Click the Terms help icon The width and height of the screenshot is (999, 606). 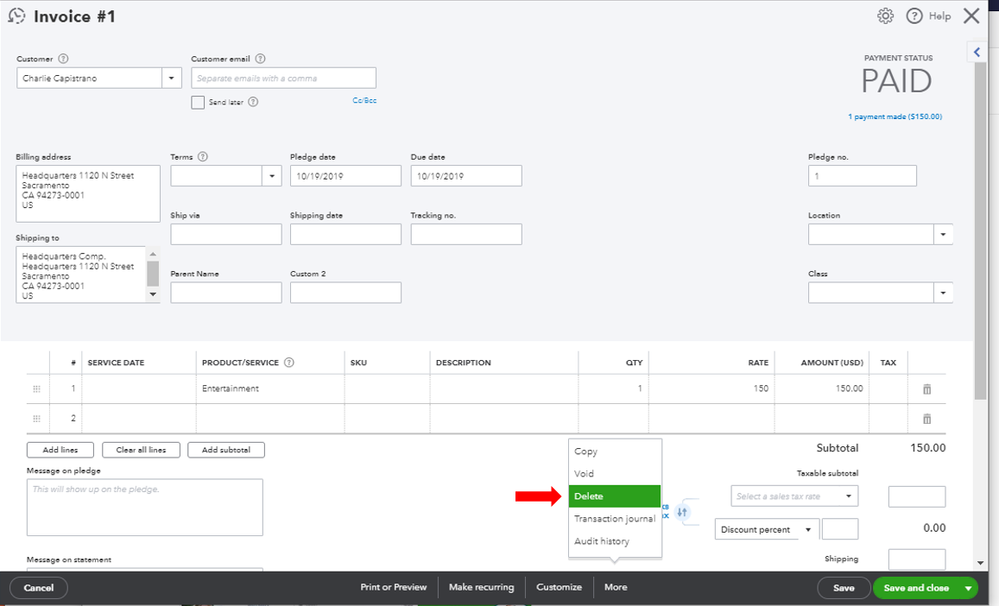203,157
